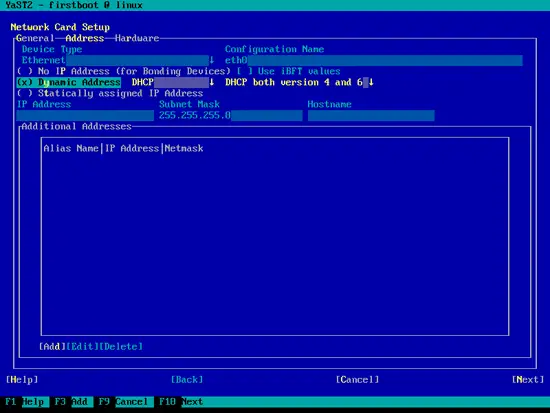This screenshot has height=413, width=550.
Task: Switch to the Hardware tab
Action: pyautogui.click(x=137, y=38)
